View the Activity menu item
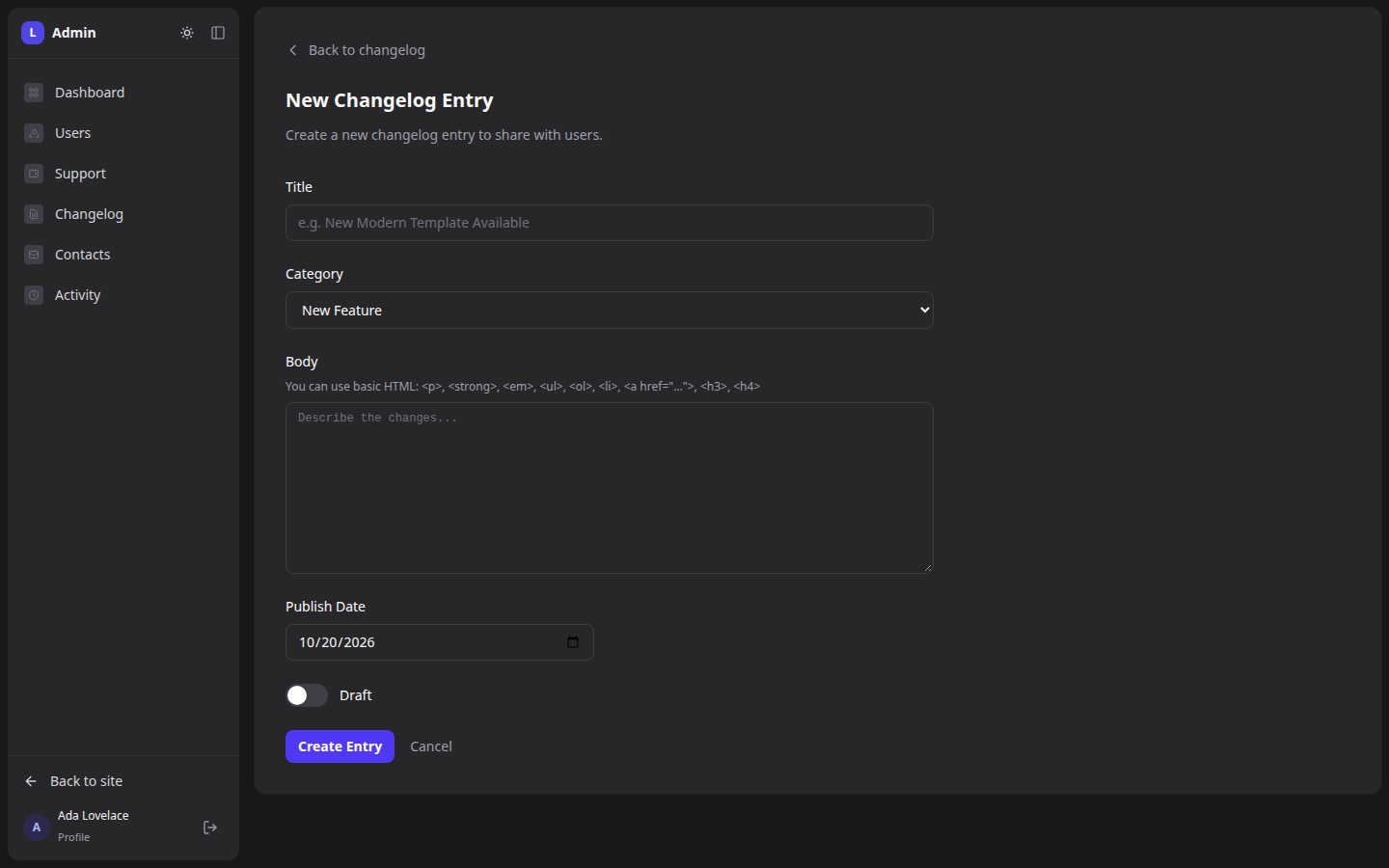 click(123, 295)
